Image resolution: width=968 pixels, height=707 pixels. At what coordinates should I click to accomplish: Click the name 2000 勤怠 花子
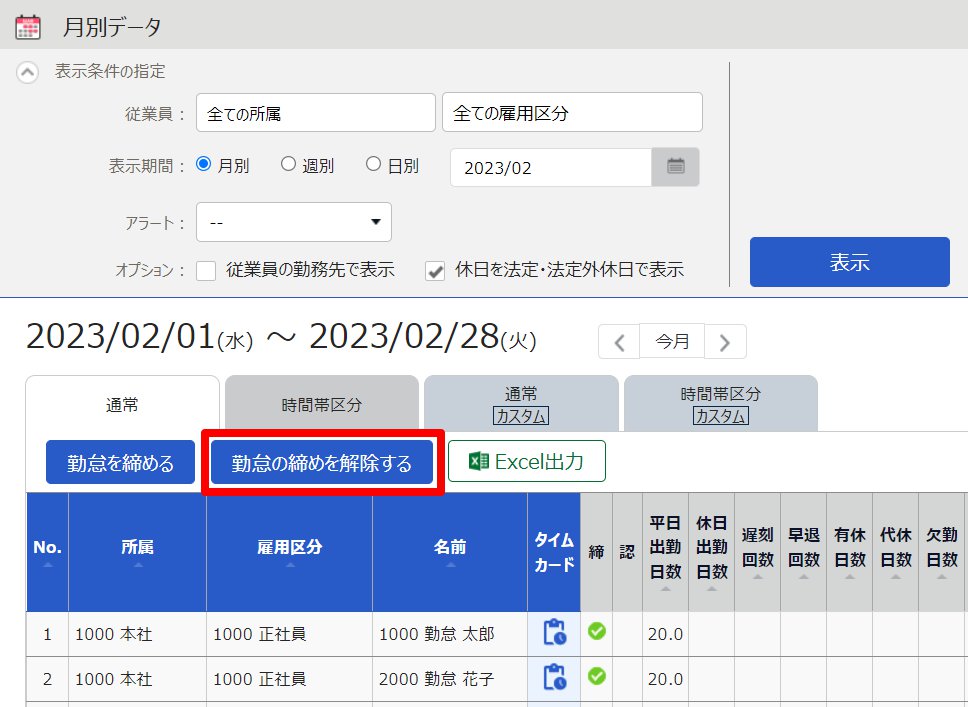pos(437,679)
